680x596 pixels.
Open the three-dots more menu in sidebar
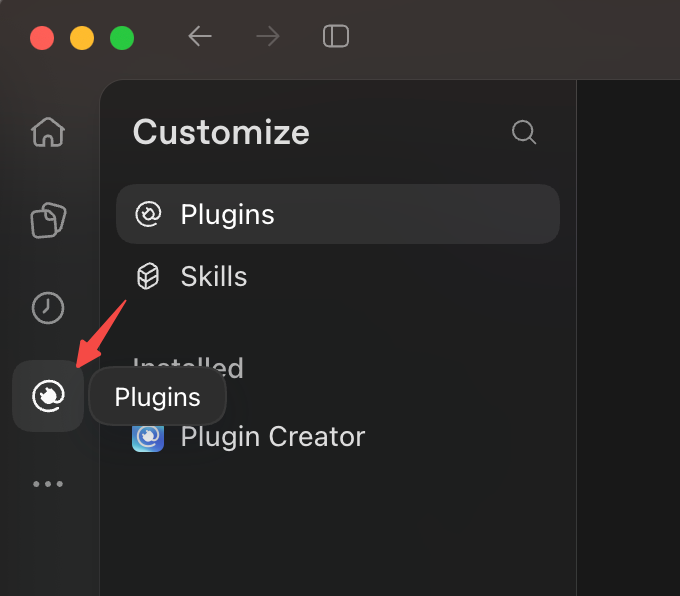[48, 484]
